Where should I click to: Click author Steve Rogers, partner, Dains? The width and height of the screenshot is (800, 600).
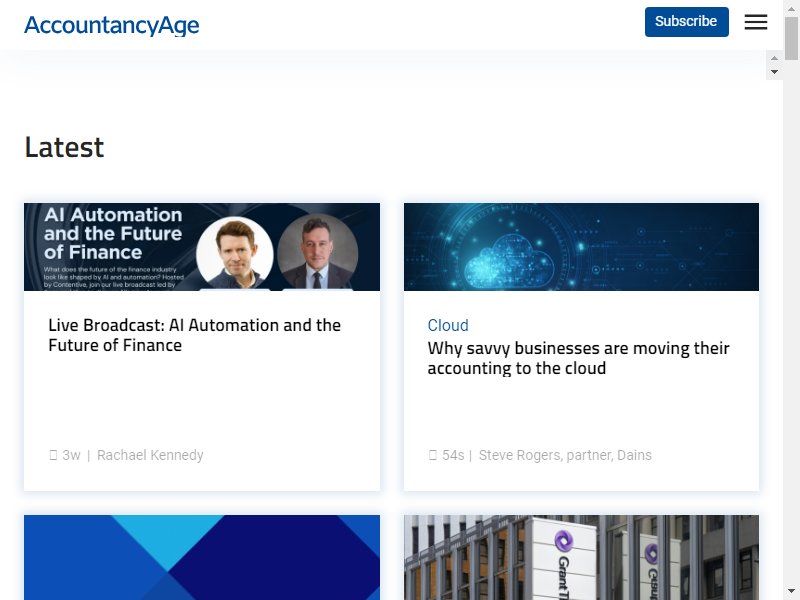pos(565,455)
